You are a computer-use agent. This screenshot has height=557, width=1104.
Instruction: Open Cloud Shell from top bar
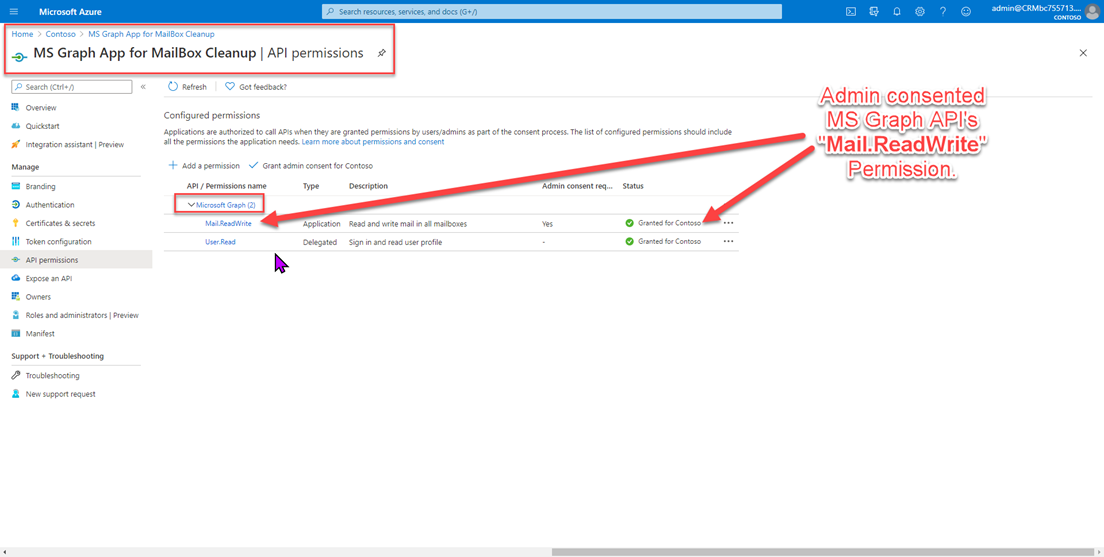[851, 12]
